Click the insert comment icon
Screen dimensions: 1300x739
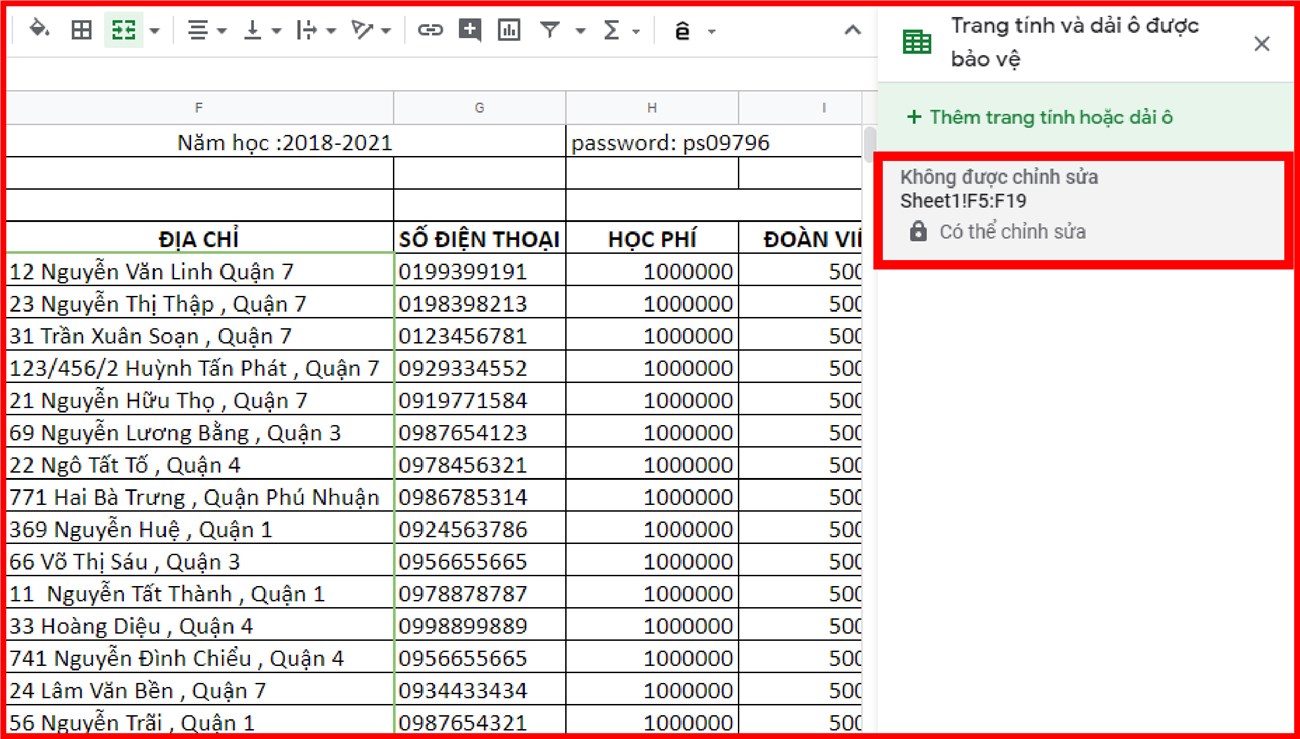pyautogui.click(x=470, y=30)
